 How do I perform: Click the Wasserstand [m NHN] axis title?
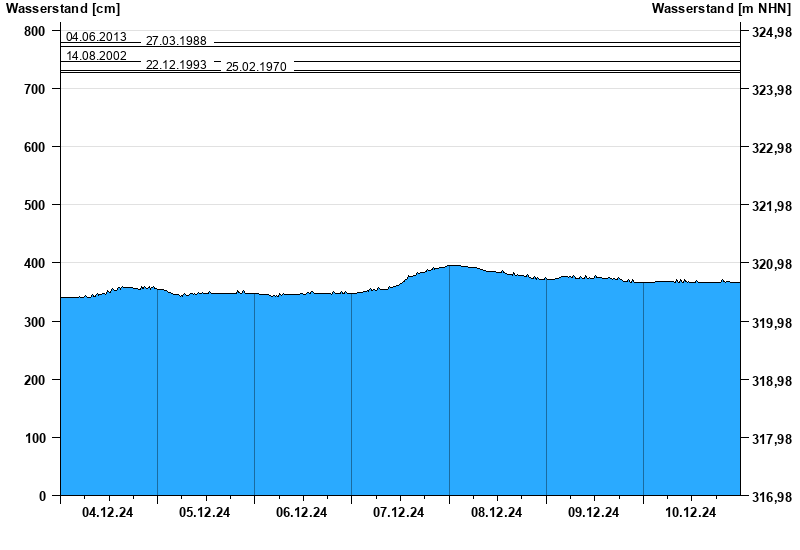coord(723,9)
